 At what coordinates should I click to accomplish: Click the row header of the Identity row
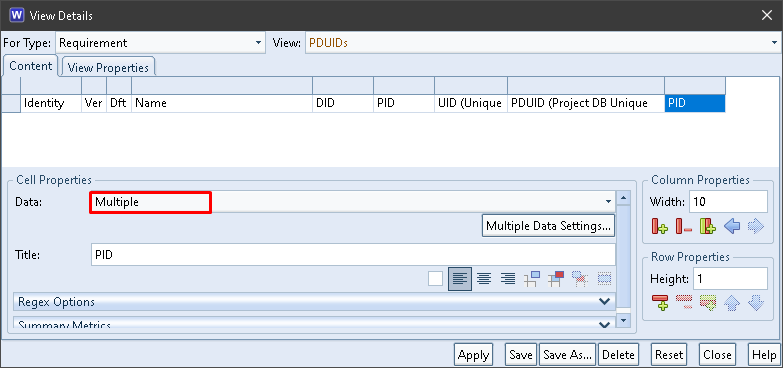(x=11, y=103)
